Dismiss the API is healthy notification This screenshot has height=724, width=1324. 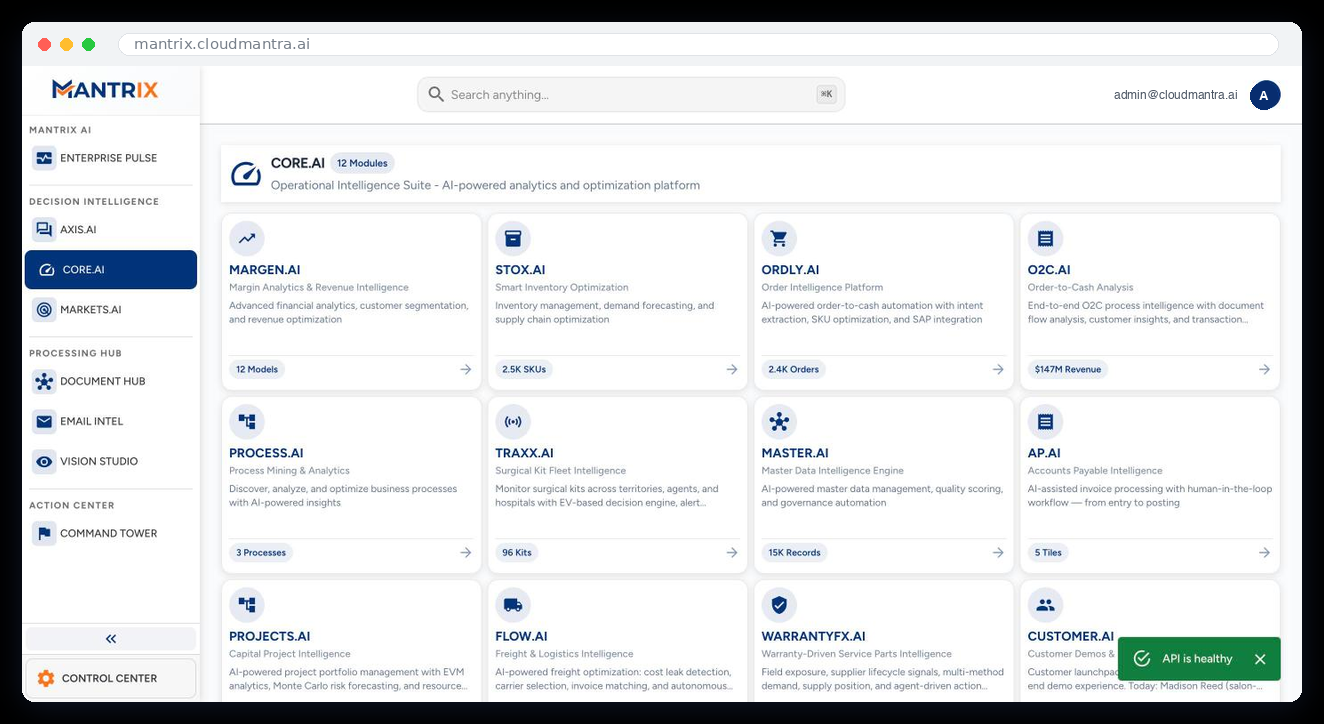pyautogui.click(x=1260, y=659)
